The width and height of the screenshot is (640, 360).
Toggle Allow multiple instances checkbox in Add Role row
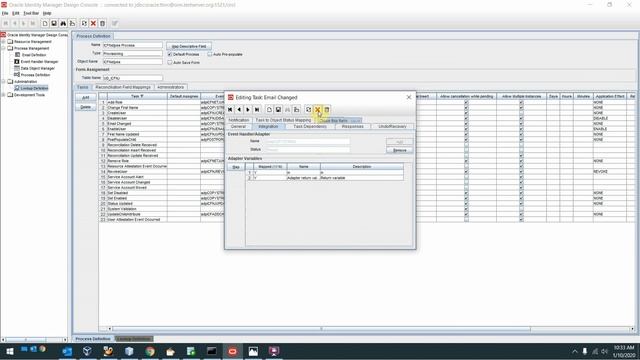[x=521, y=102]
